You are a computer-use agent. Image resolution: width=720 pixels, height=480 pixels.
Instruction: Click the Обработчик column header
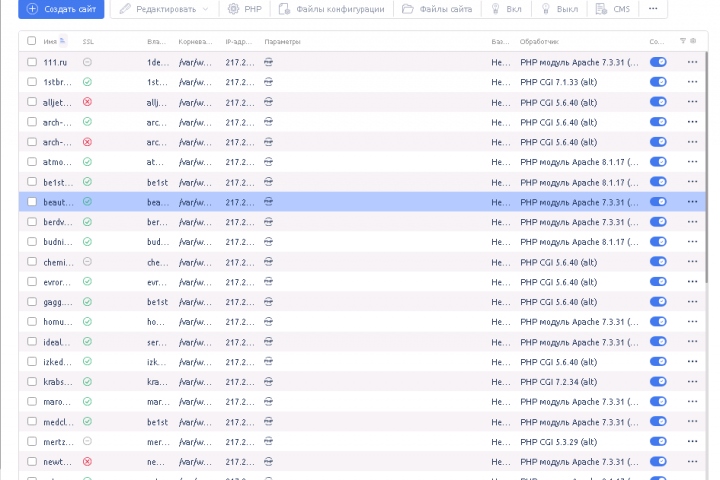point(539,41)
